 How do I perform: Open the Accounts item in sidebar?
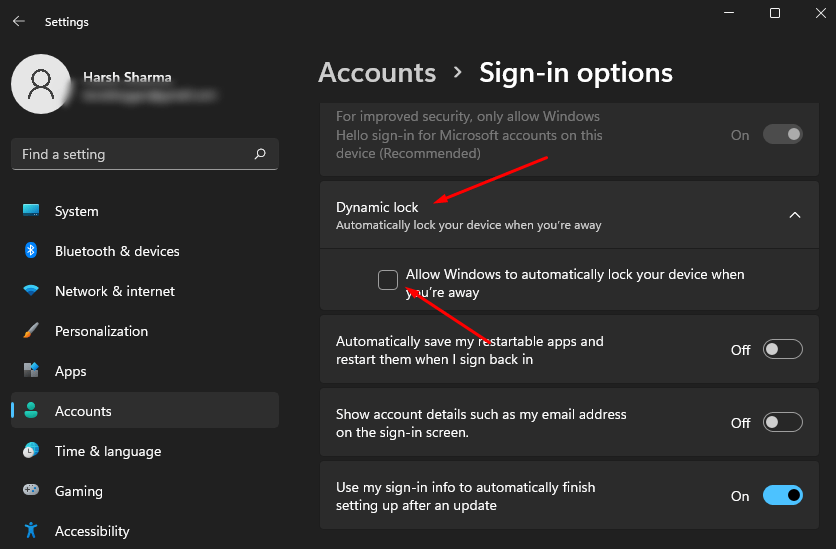(x=83, y=411)
